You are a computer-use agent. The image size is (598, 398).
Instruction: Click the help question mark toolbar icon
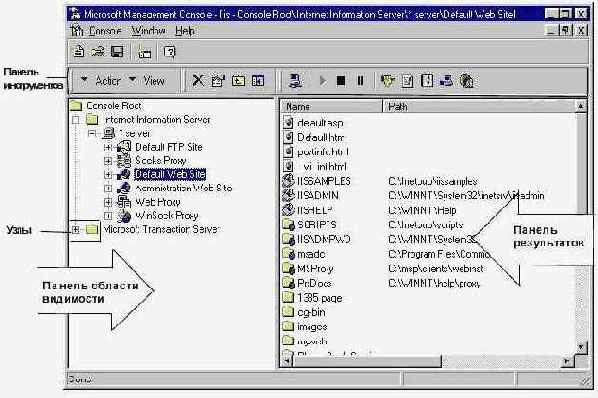click(170, 51)
